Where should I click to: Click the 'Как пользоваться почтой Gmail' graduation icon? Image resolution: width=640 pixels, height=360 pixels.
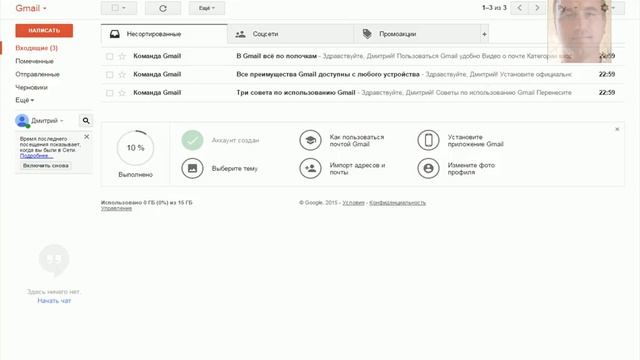point(310,140)
